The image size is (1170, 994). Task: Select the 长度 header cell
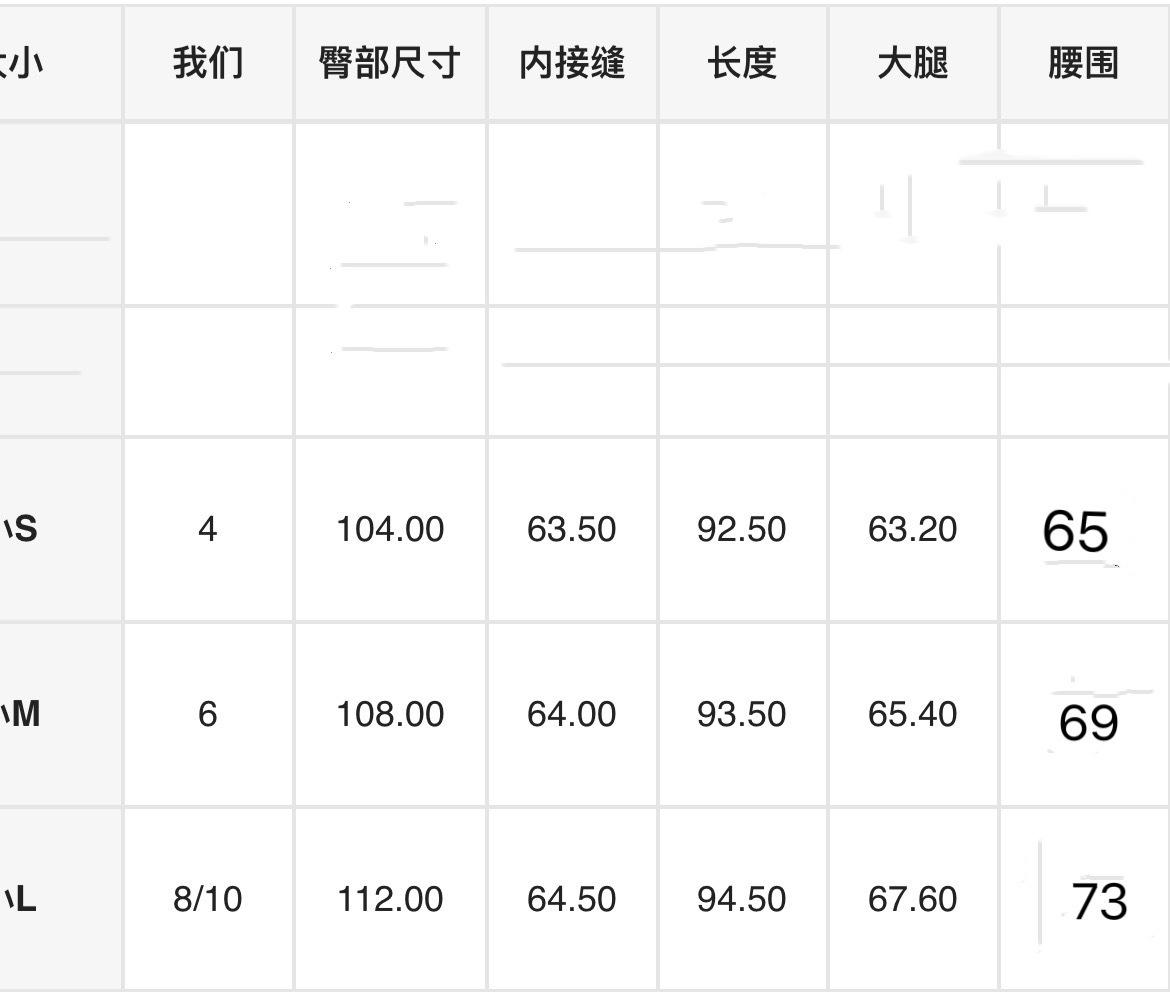(x=742, y=64)
